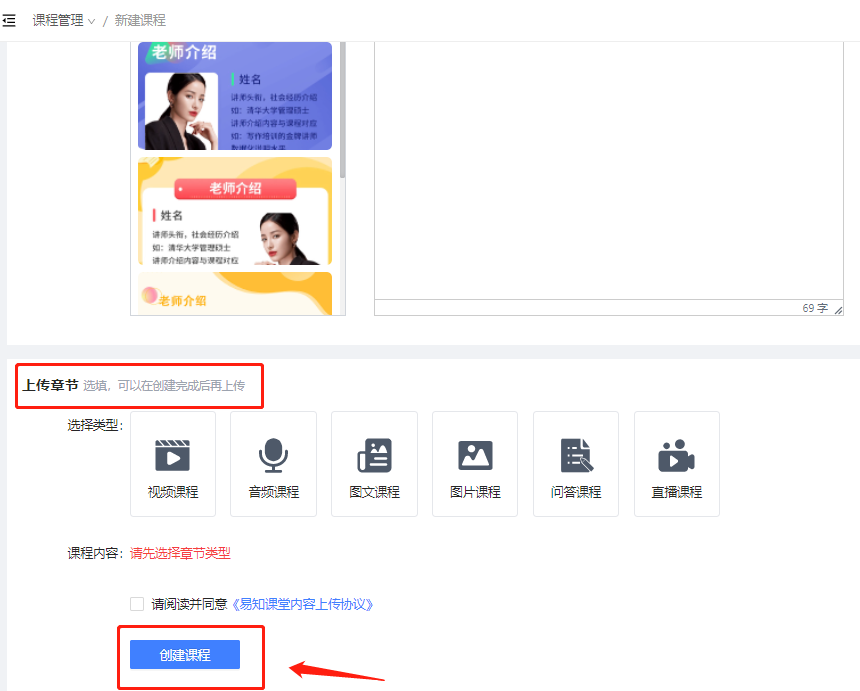Viewport: 860px width, 691px height.
Task: Click the 创建课程 button
Action: 185,655
